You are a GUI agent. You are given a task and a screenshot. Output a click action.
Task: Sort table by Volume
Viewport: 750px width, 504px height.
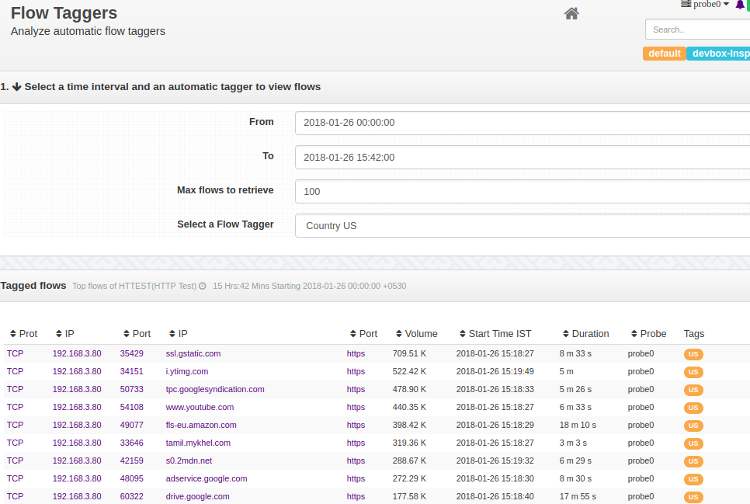coord(417,334)
